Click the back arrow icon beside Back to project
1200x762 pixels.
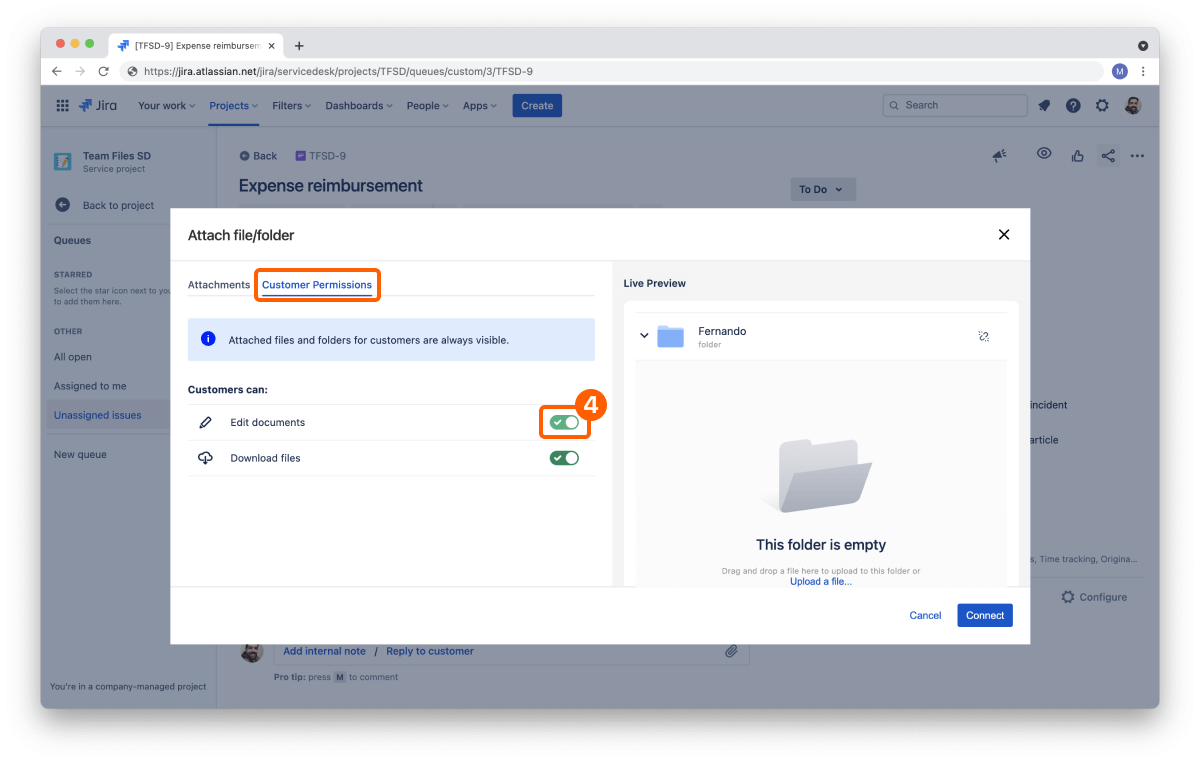[x=62, y=205]
